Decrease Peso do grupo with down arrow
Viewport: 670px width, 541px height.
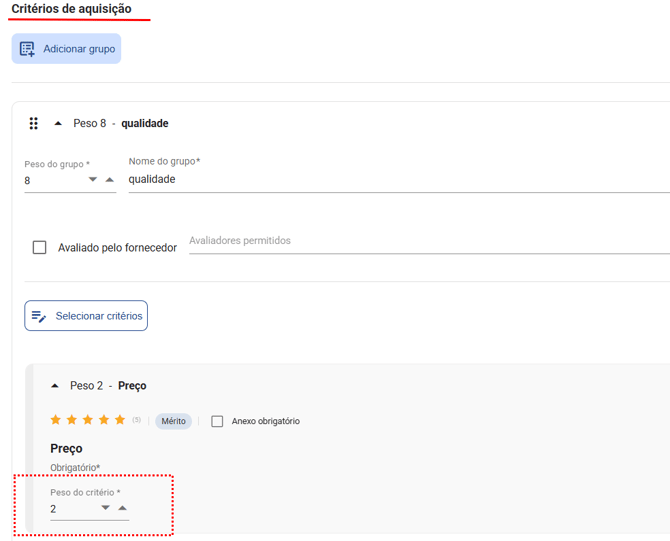click(x=93, y=180)
